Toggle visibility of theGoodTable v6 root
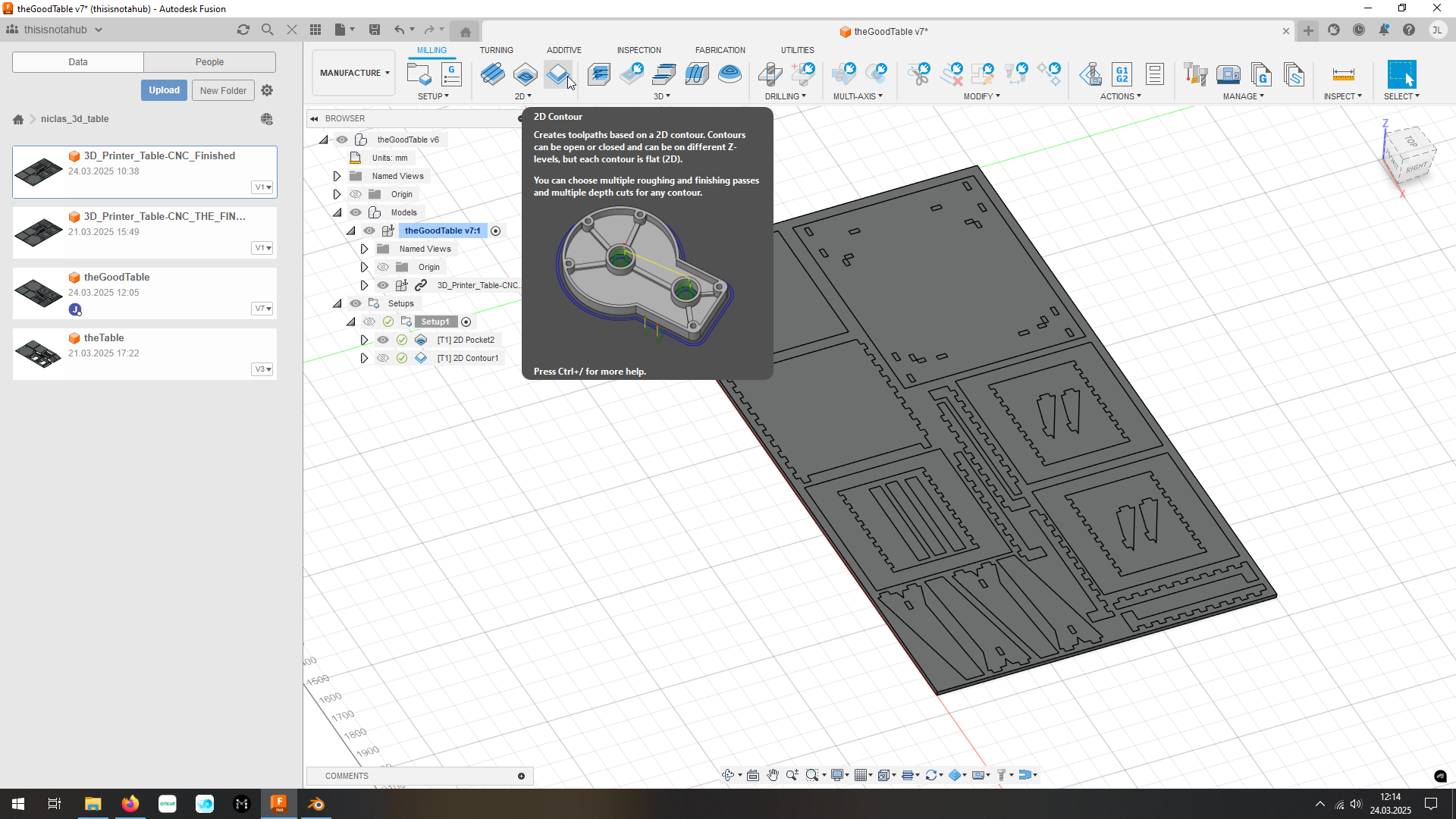The height and width of the screenshot is (819, 1456). click(x=342, y=140)
